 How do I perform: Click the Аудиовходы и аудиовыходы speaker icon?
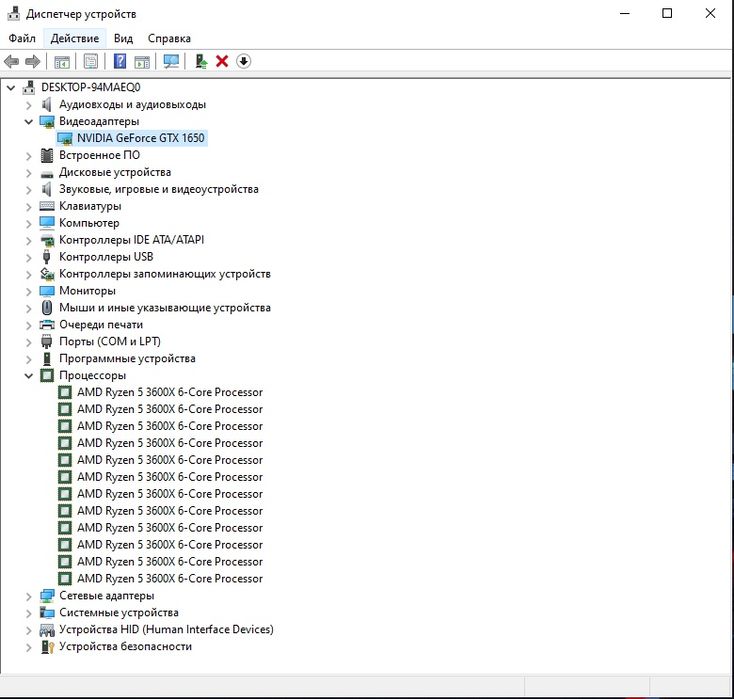point(46,104)
